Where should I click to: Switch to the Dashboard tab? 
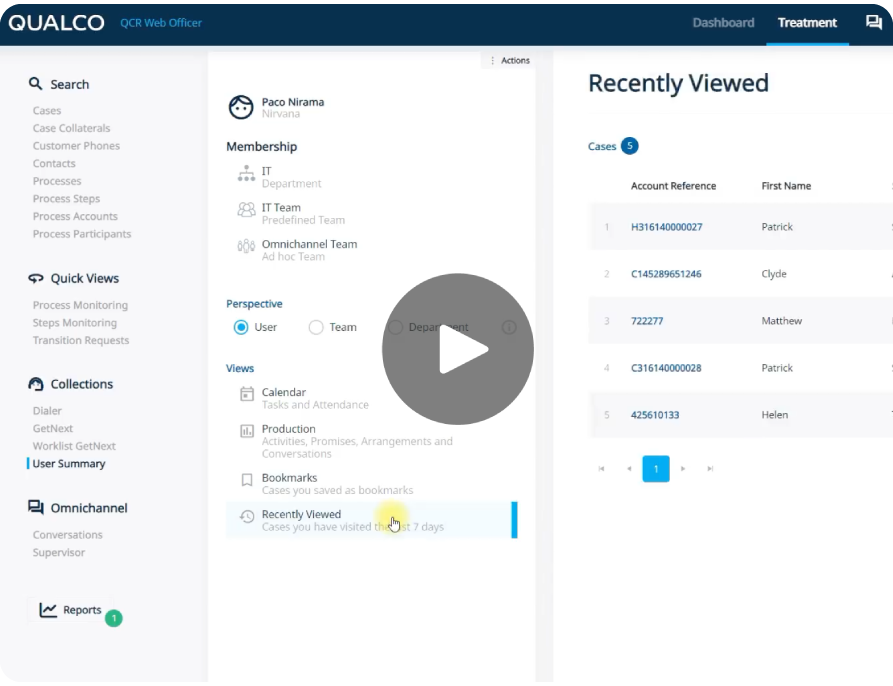coord(723,22)
